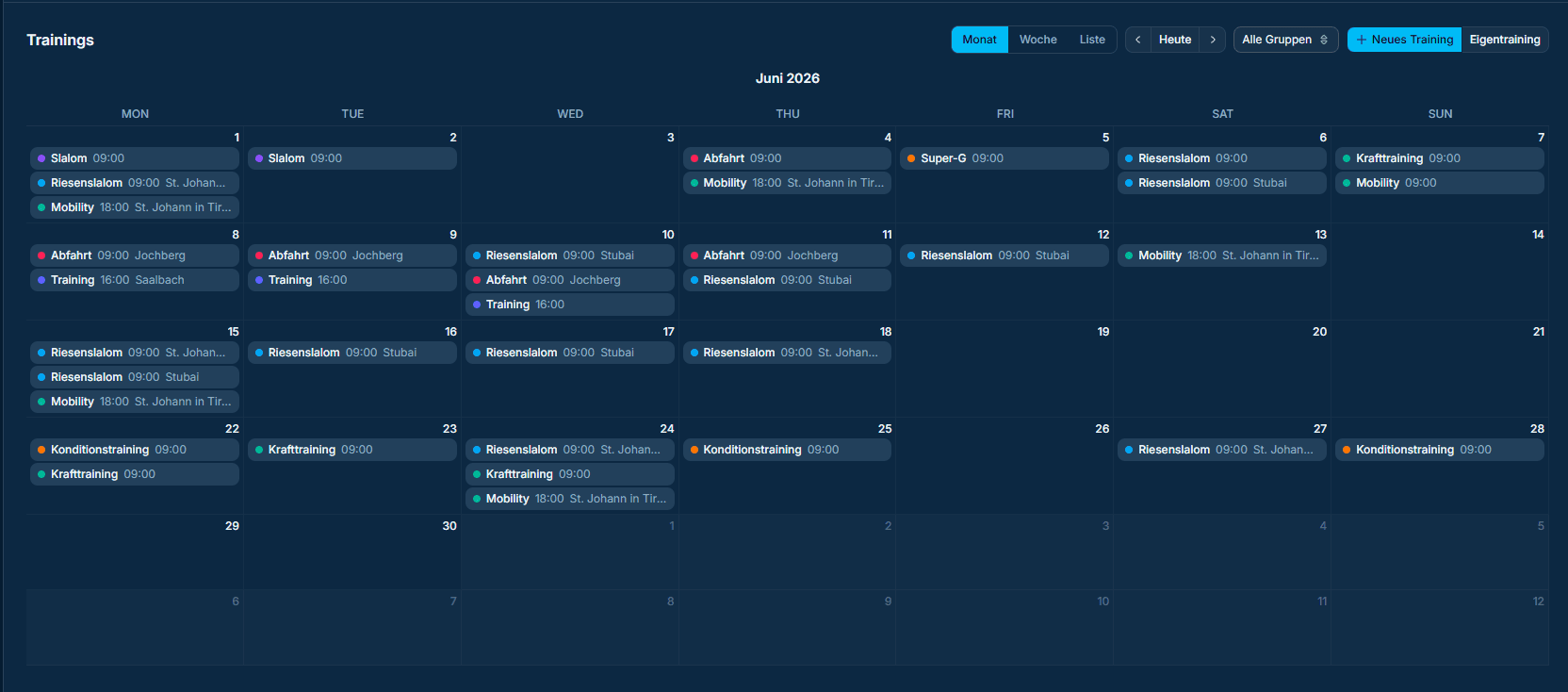The height and width of the screenshot is (692, 1568).
Task: Open Mobility 18:00 event on June 24
Action: 570,499
